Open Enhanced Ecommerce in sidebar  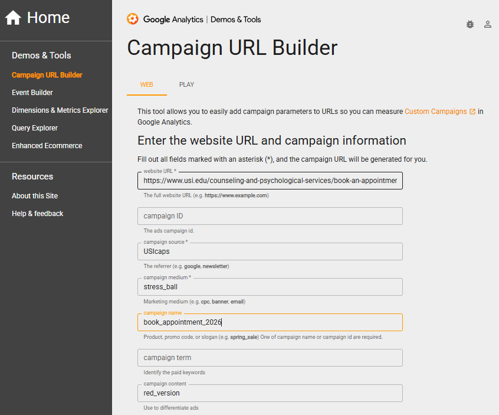tap(47, 146)
